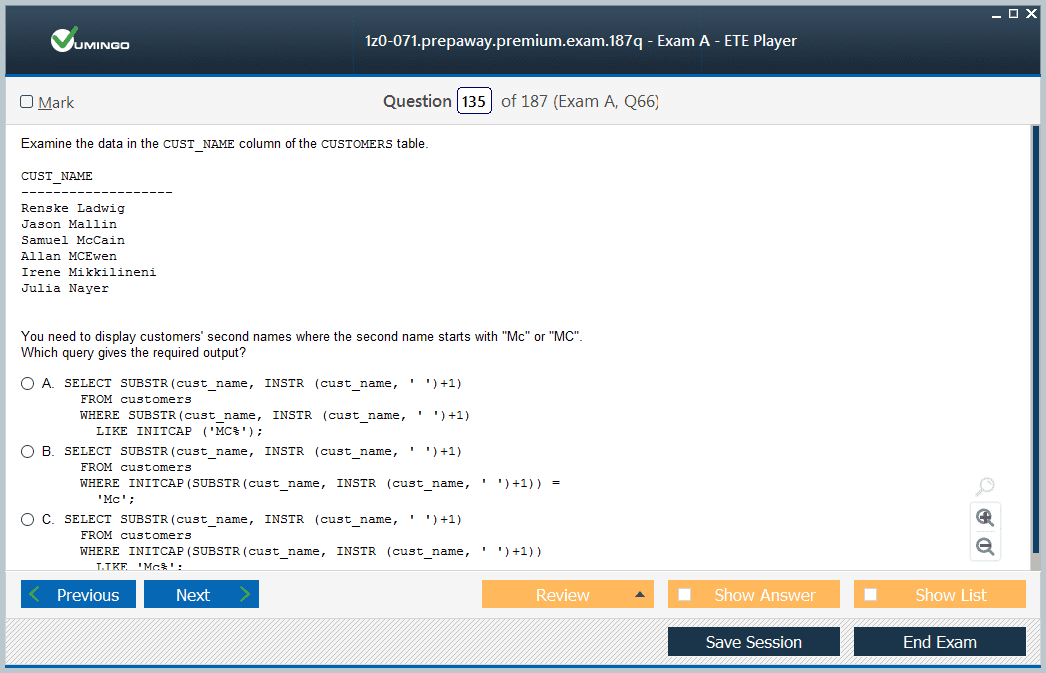
Task: Click 'Which query gives the required output?' text
Action: [x=133, y=353]
